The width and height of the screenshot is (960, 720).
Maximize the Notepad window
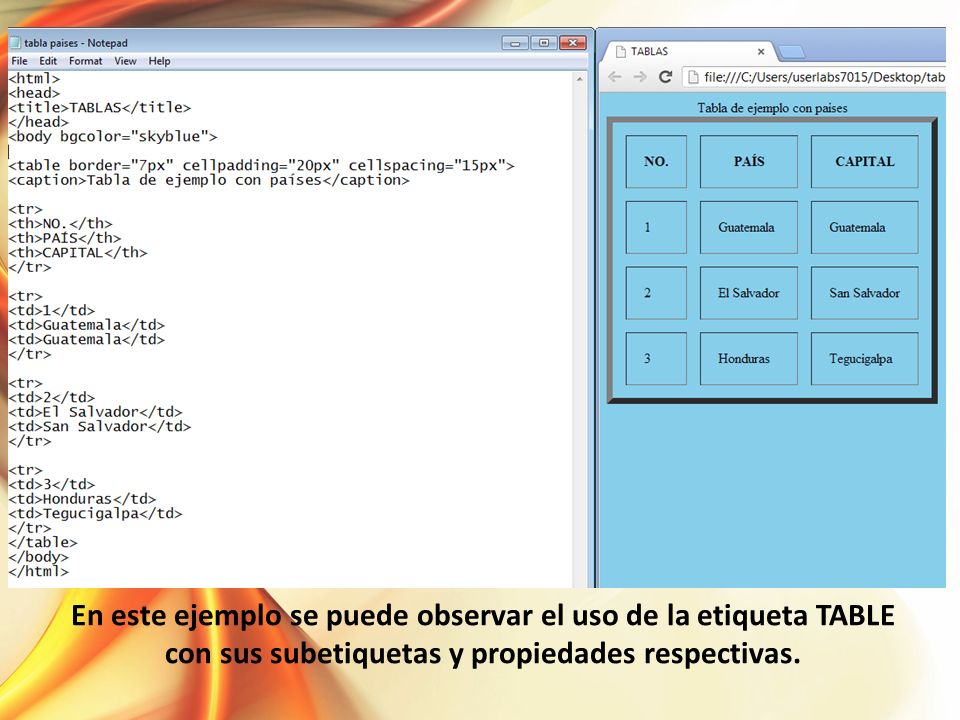coord(544,43)
